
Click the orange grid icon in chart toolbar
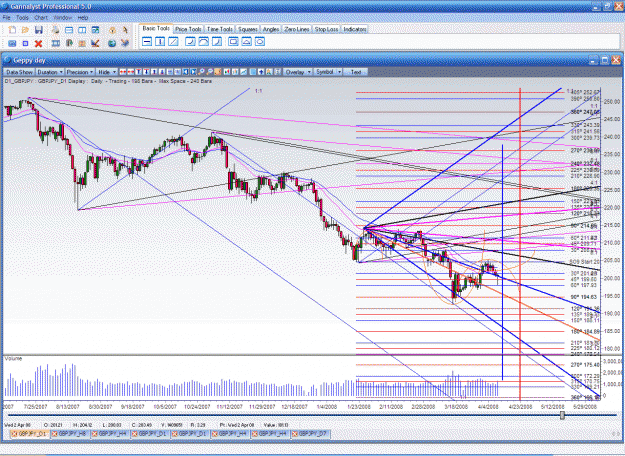click(217, 72)
